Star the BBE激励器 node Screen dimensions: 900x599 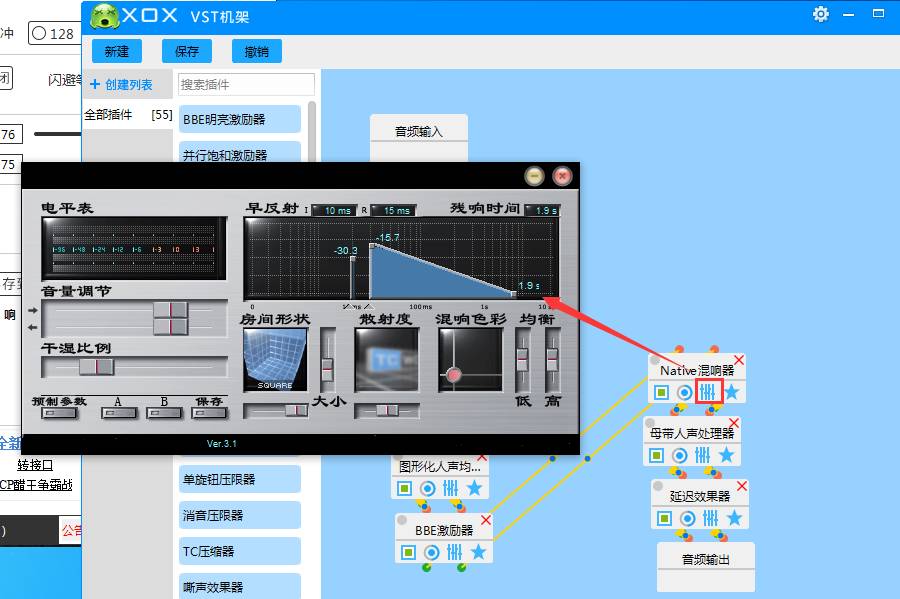point(478,552)
